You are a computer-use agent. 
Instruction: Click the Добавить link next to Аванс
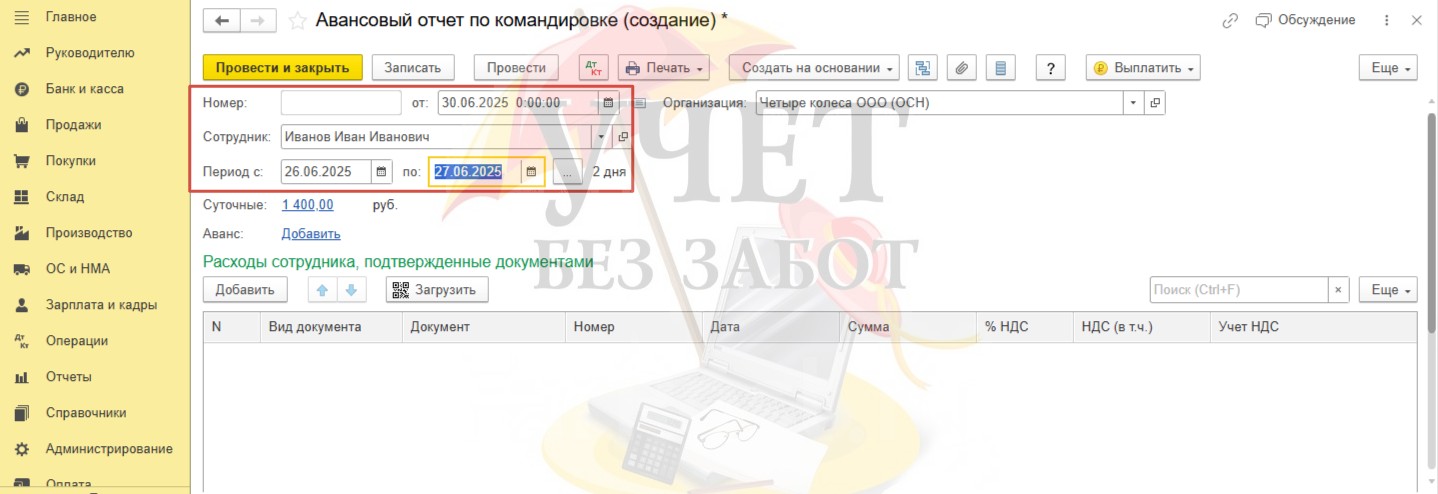tap(311, 234)
